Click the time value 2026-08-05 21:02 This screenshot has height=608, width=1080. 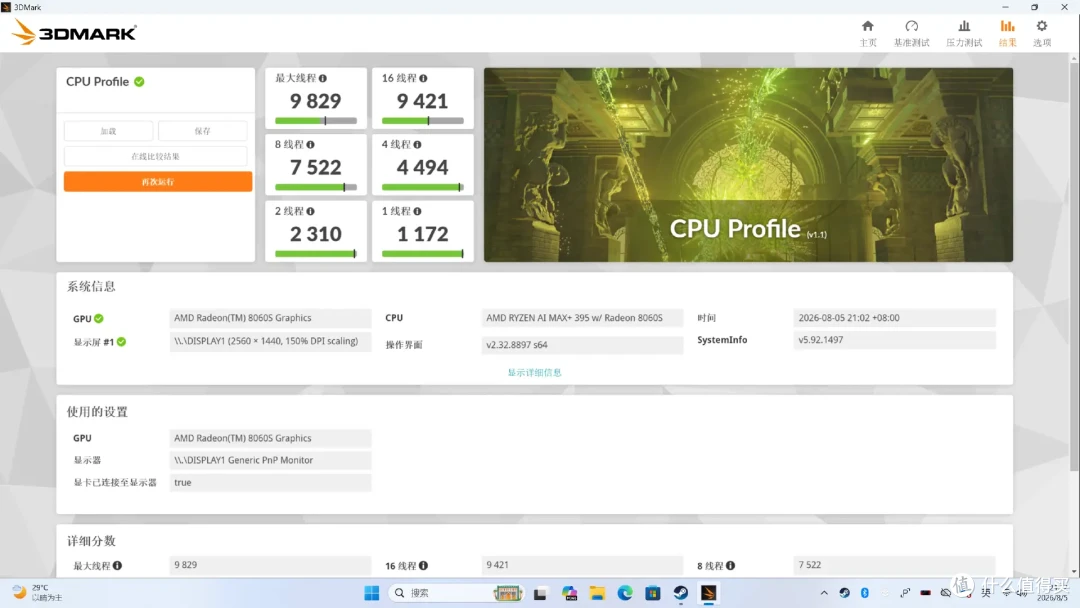tap(894, 317)
